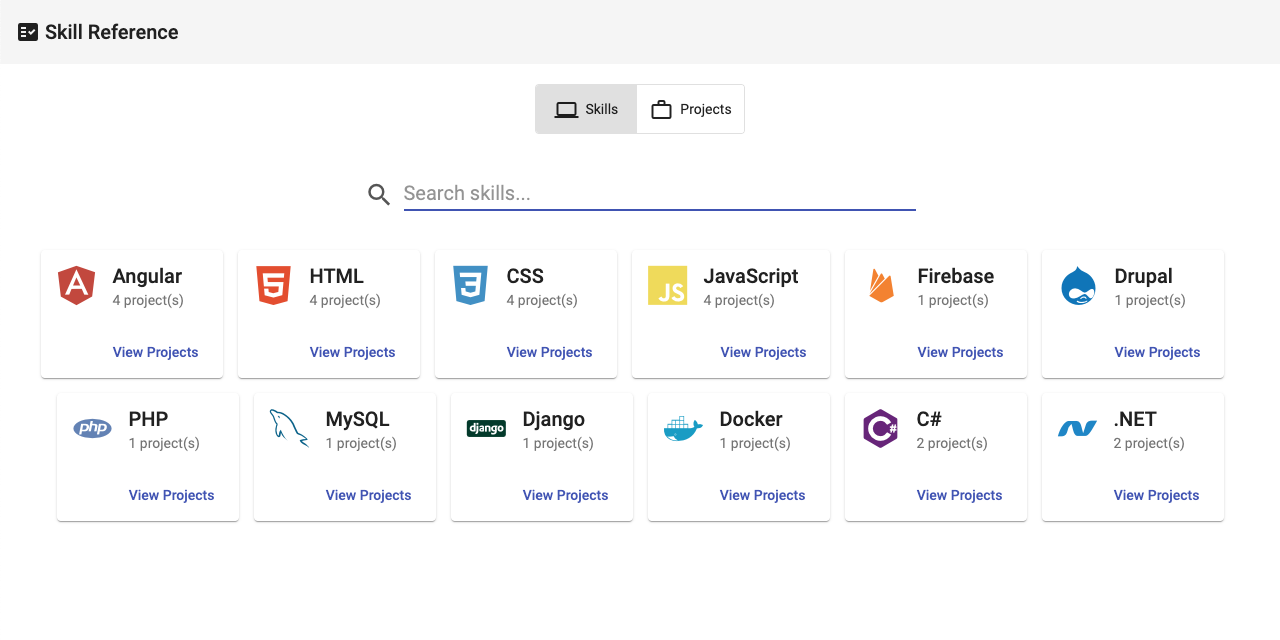
Task: Select the MySQL dolphin icon
Action: point(288,428)
